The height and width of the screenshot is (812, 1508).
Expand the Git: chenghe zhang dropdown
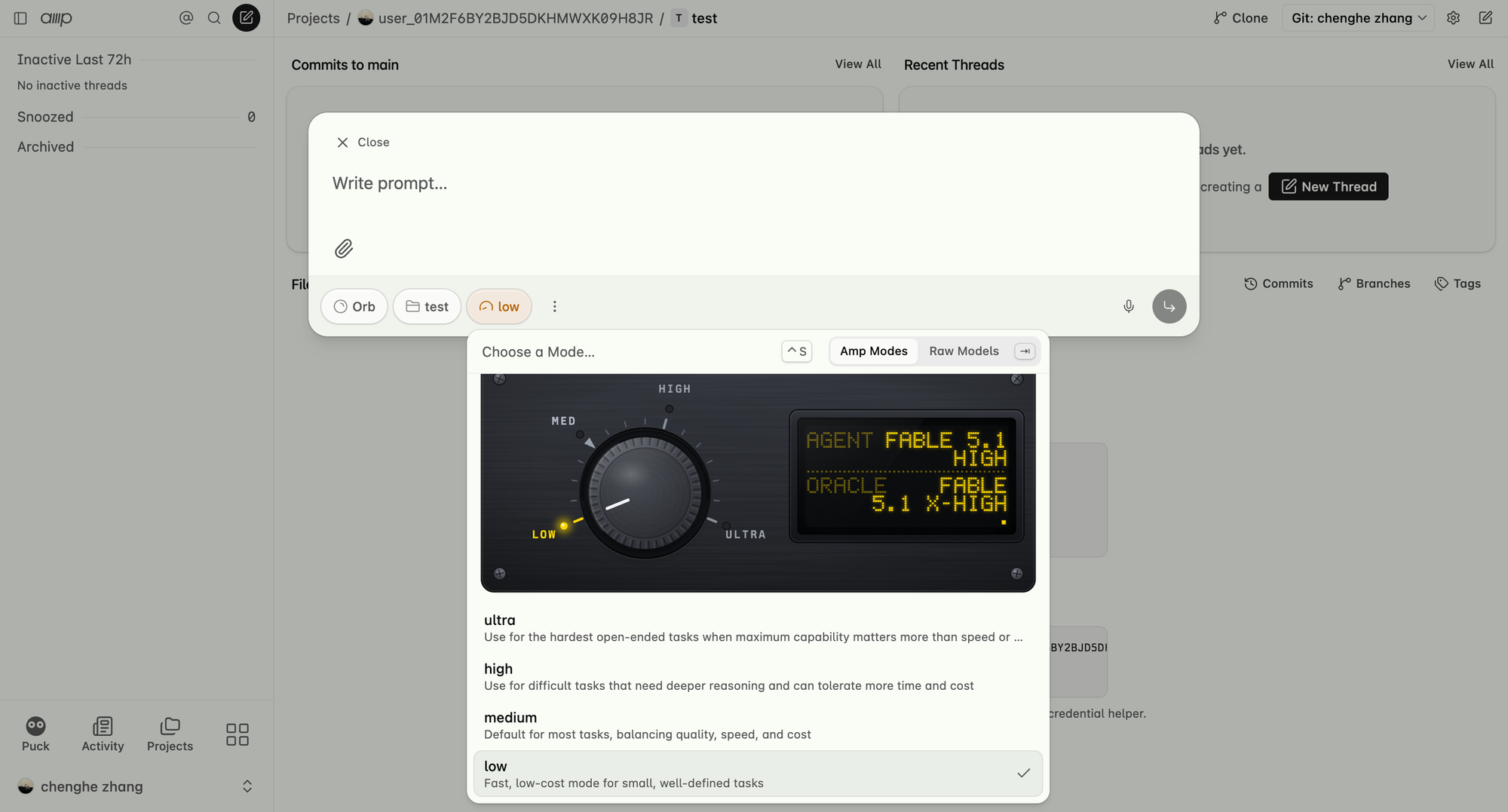coord(1358,18)
